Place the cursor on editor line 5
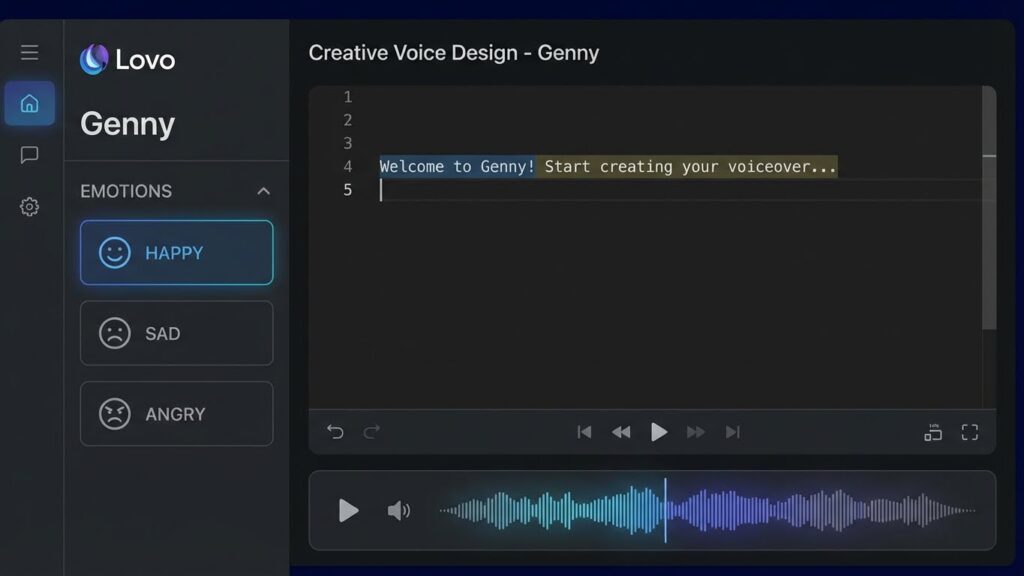Viewport: 1024px width, 576px height. (x=679, y=190)
